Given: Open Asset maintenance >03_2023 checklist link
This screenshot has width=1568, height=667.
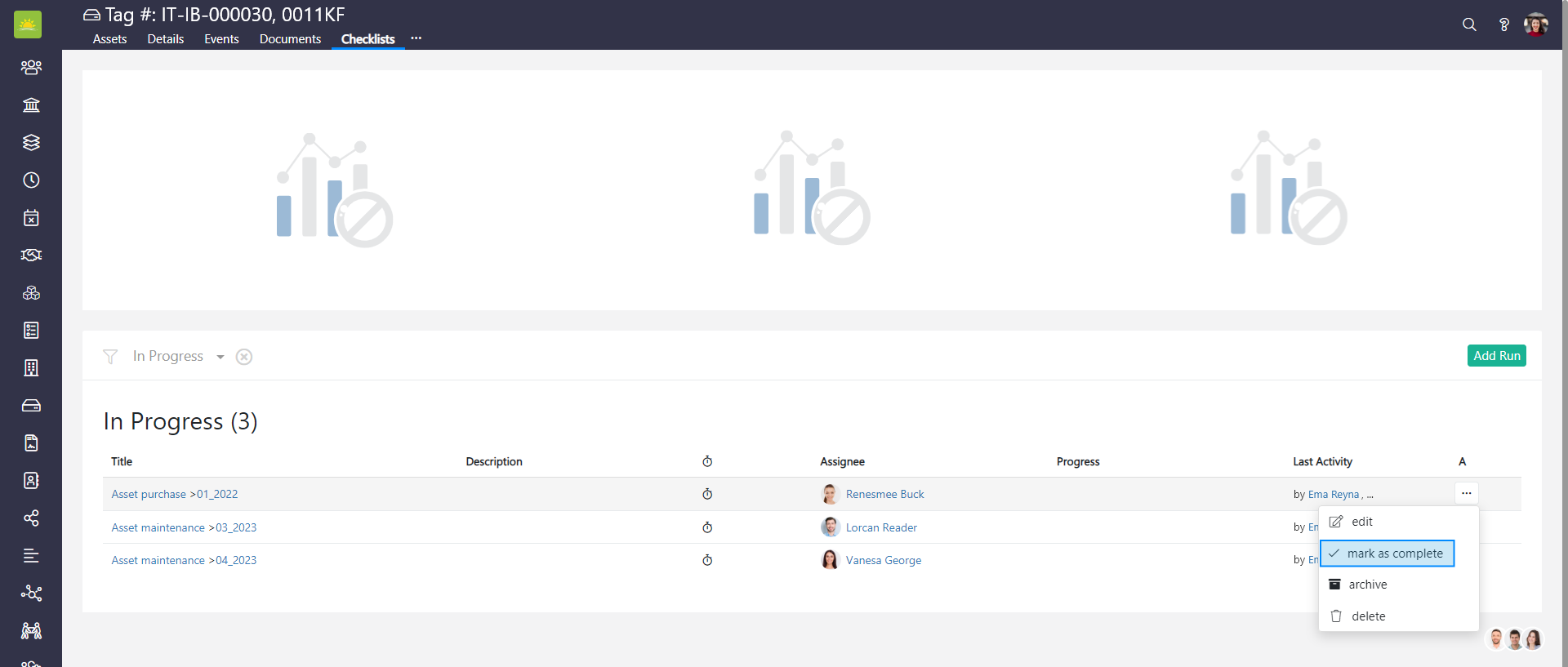Looking at the screenshot, I should pos(184,527).
